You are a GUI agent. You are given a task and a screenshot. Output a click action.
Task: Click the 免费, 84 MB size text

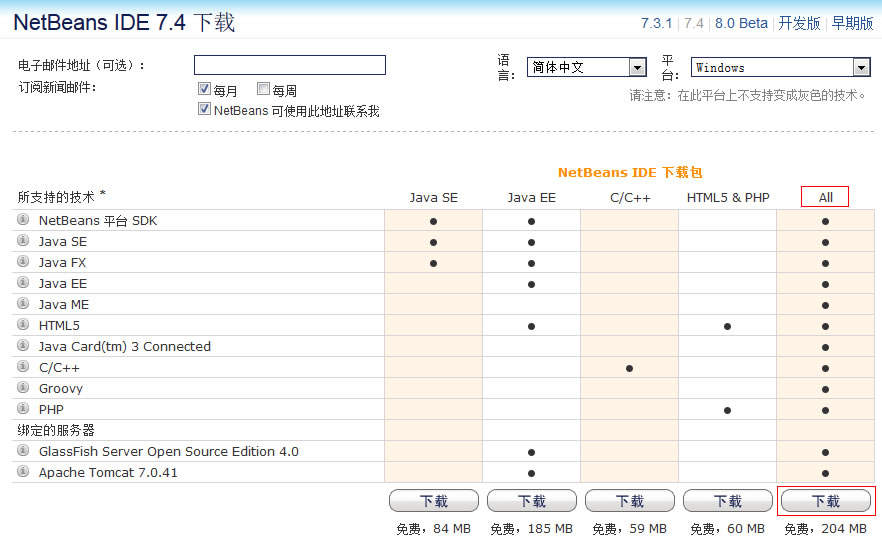(x=434, y=529)
